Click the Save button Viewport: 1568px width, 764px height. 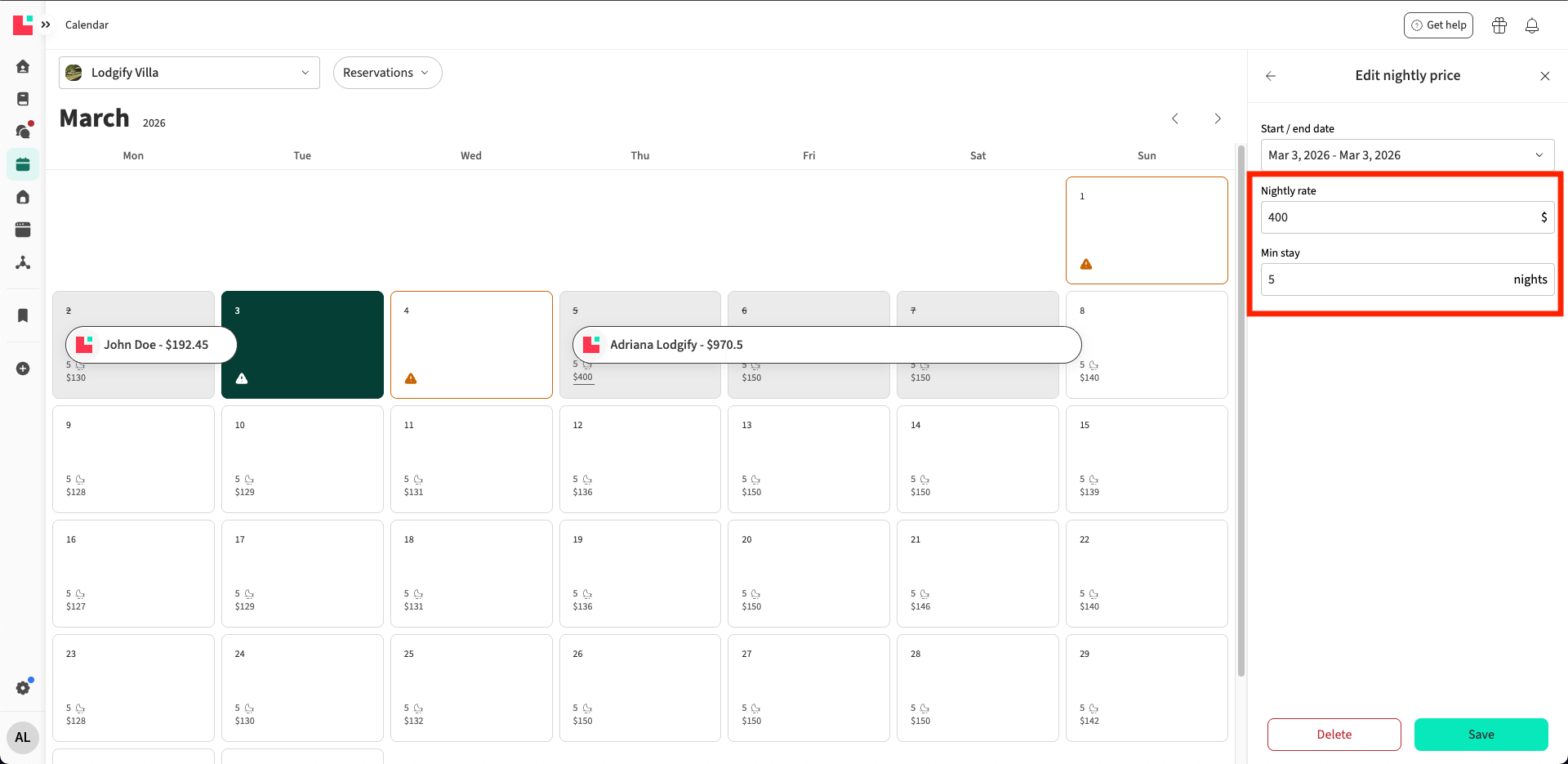click(x=1481, y=735)
